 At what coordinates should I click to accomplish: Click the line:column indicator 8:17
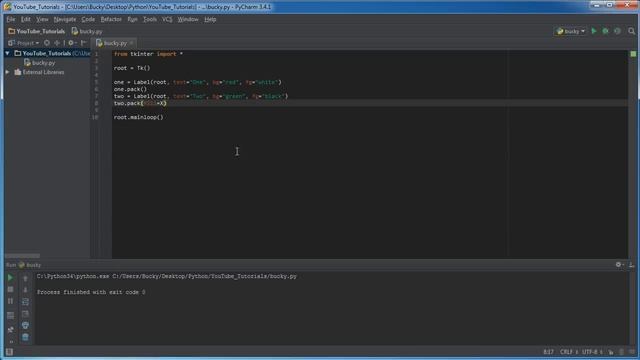549,352
